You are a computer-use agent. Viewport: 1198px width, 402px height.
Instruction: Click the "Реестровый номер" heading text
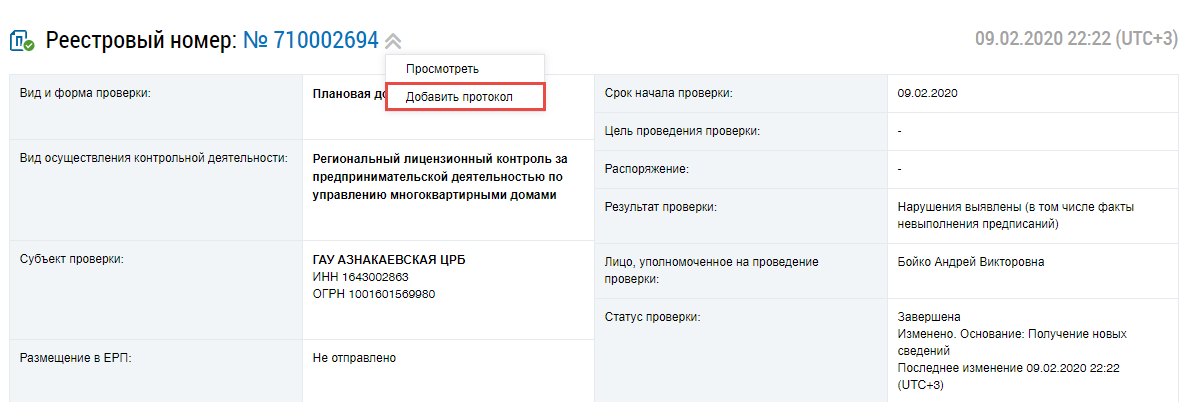click(x=140, y=41)
